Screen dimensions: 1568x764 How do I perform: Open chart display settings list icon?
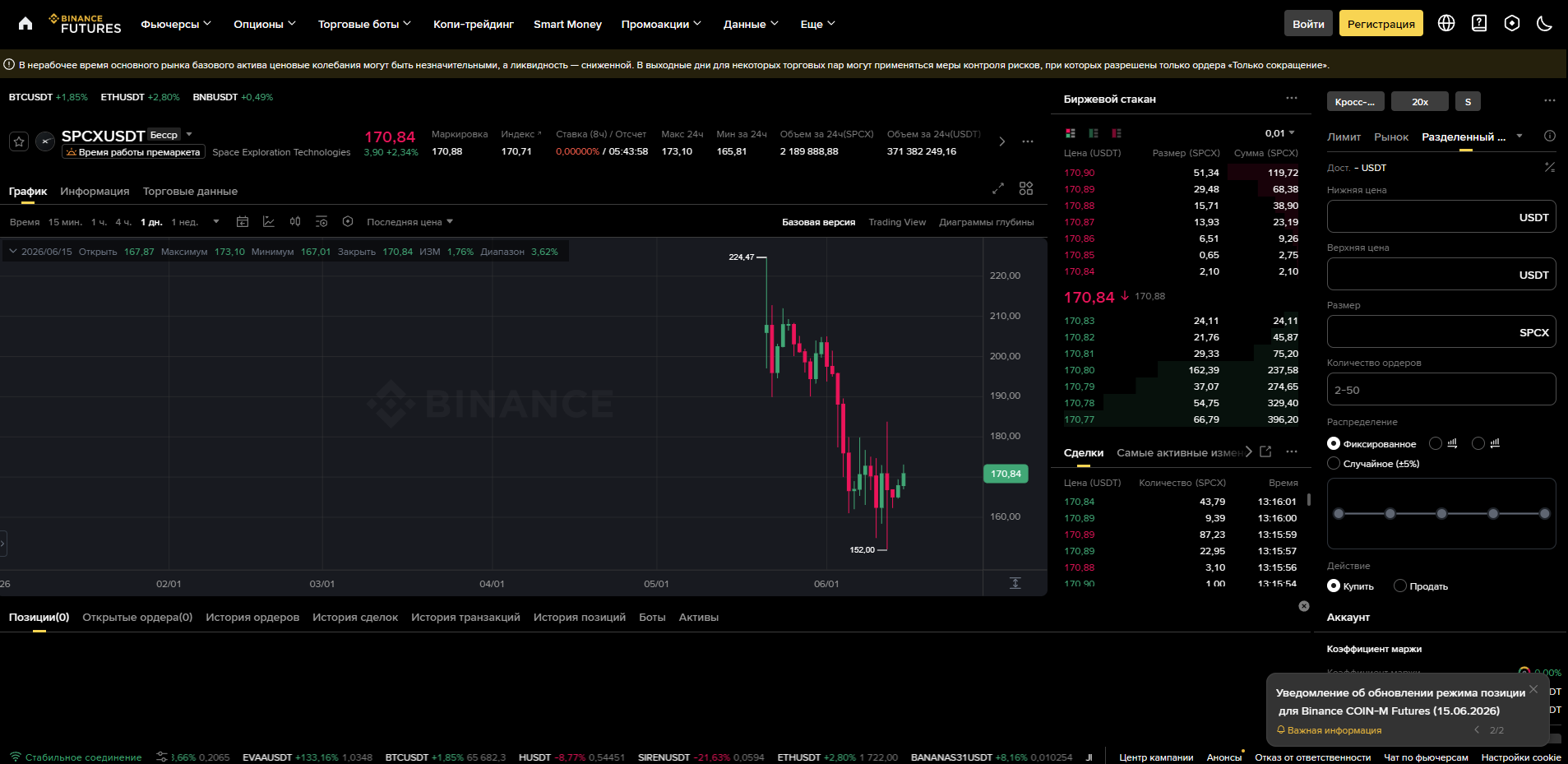tap(321, 221)
